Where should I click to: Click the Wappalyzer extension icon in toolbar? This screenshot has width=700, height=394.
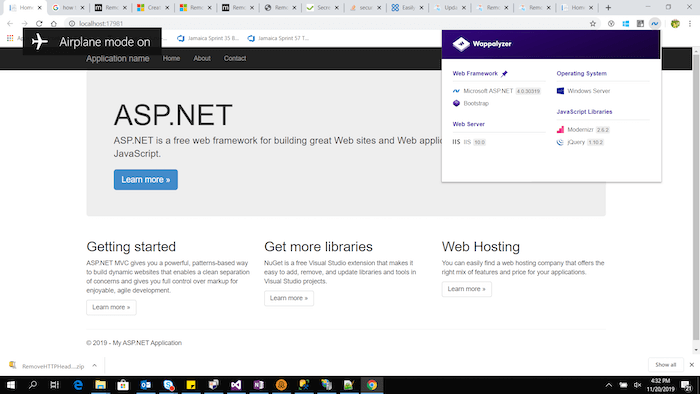point(654,24)
